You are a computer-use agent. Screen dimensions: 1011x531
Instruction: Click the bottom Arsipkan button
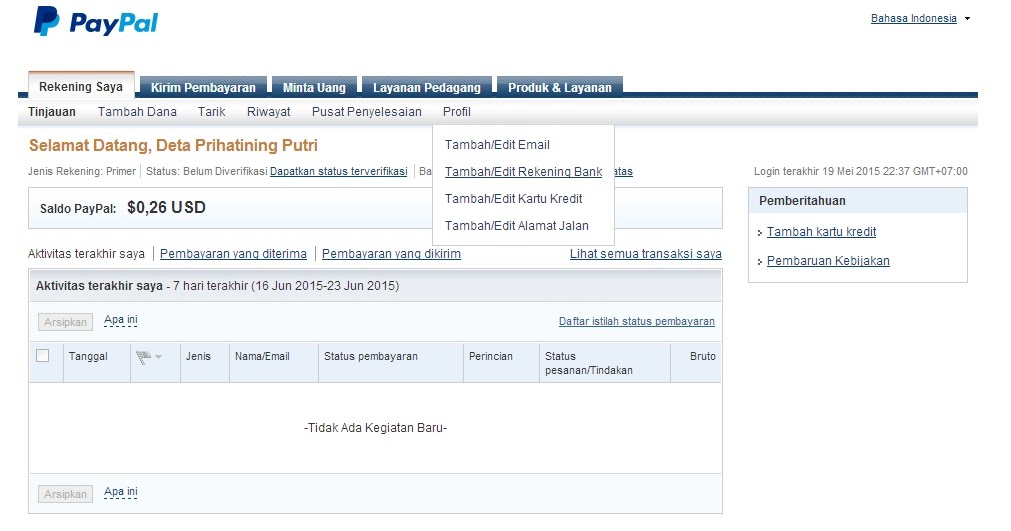65,494
